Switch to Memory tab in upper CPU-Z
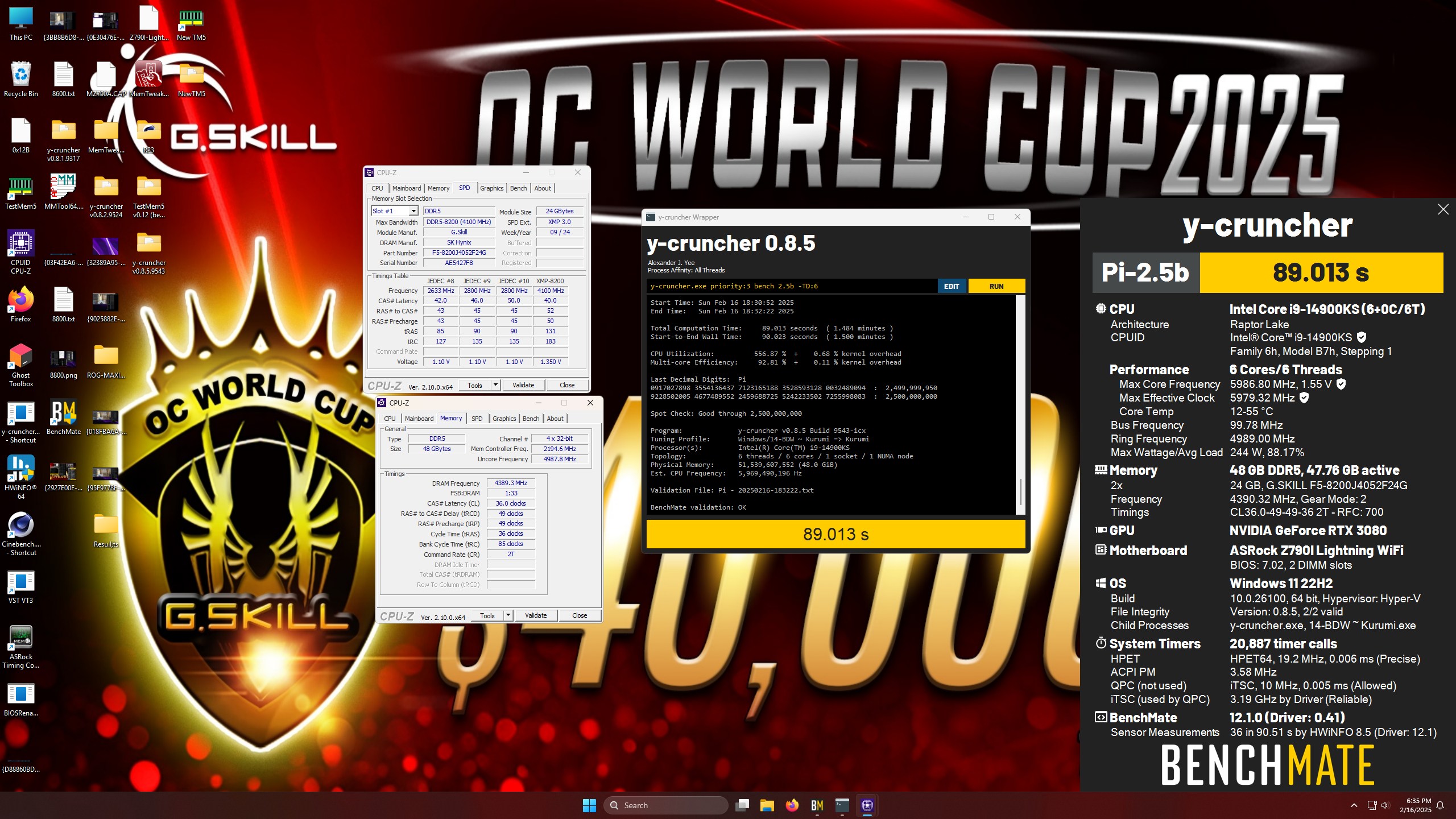 (x=439, y=188)
